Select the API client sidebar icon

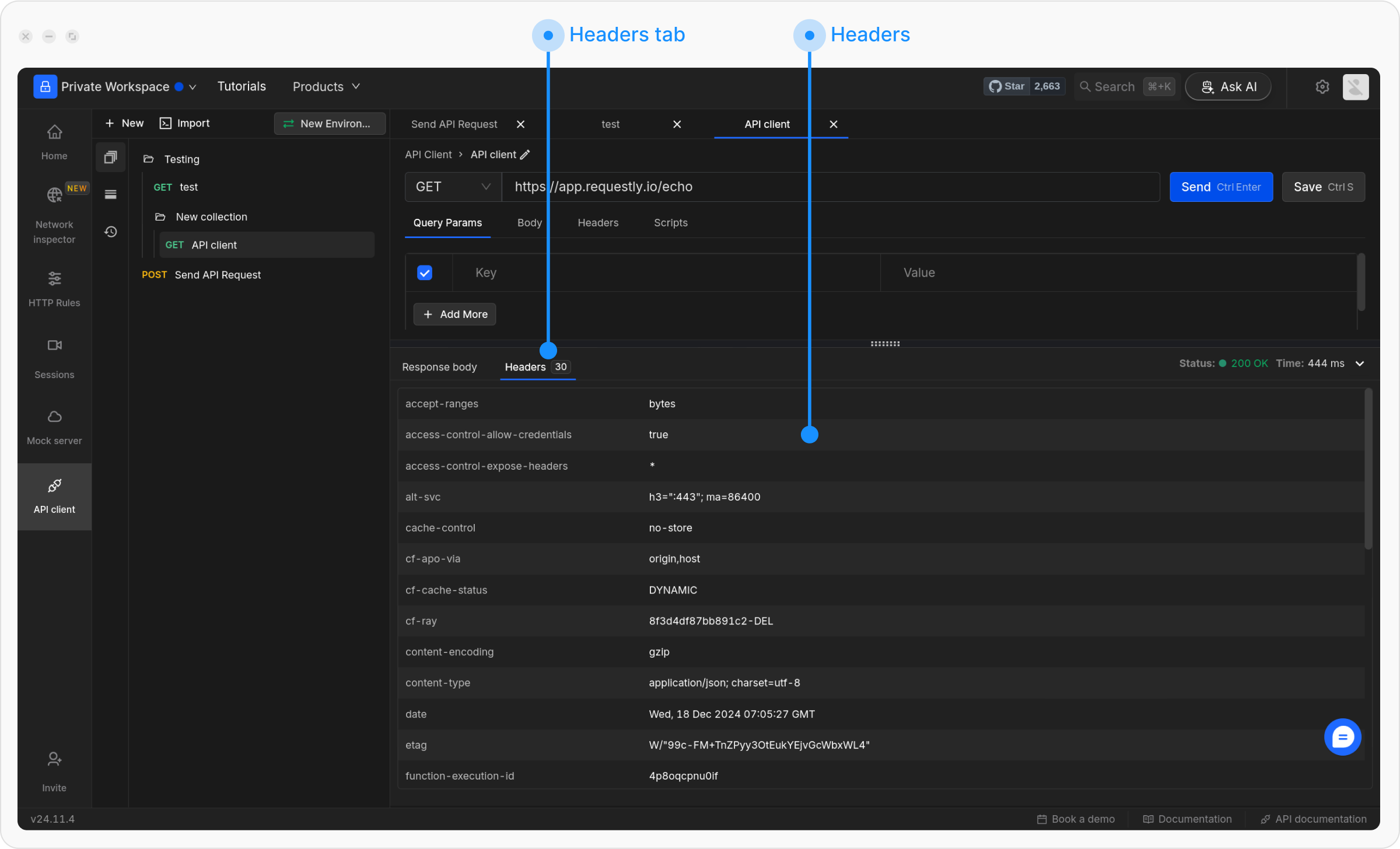(54, 496)
